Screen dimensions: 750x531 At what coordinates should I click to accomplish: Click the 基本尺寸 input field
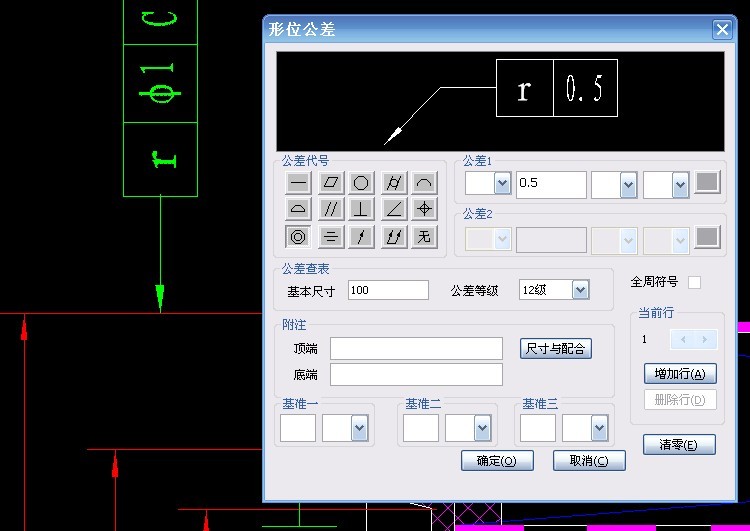(388, 290)
